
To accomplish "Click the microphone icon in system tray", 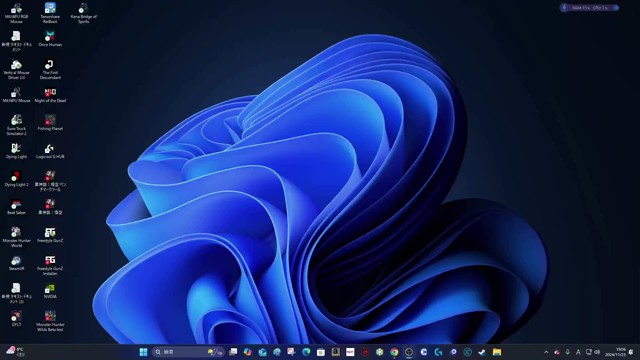I will tap(567, 352).
